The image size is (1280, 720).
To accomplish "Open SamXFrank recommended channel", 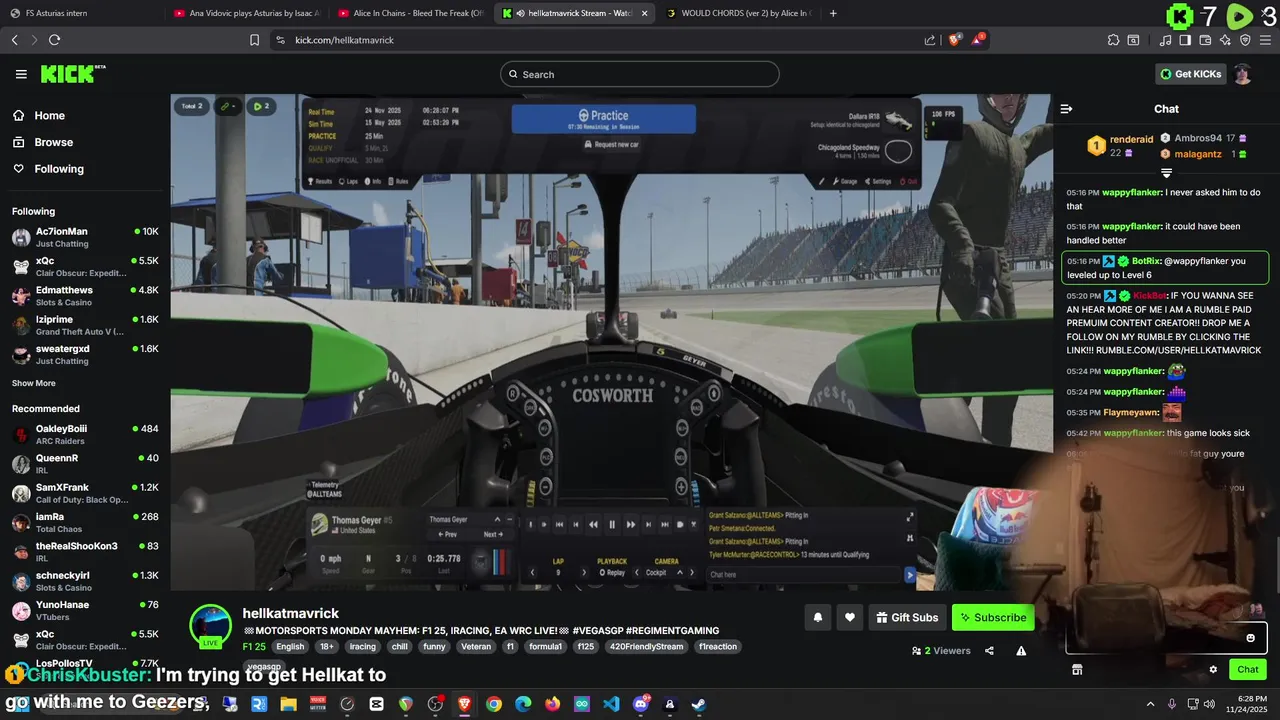I will [x=85, y=492].
